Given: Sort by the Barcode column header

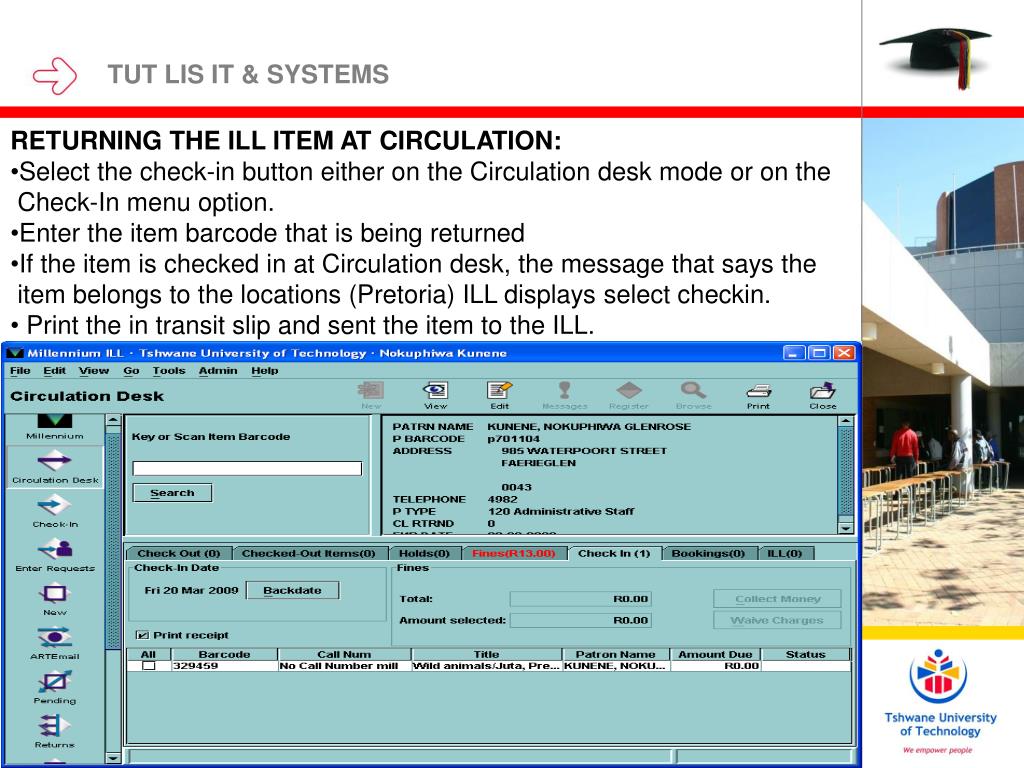Looking at the screenshot, I should 224,654.
